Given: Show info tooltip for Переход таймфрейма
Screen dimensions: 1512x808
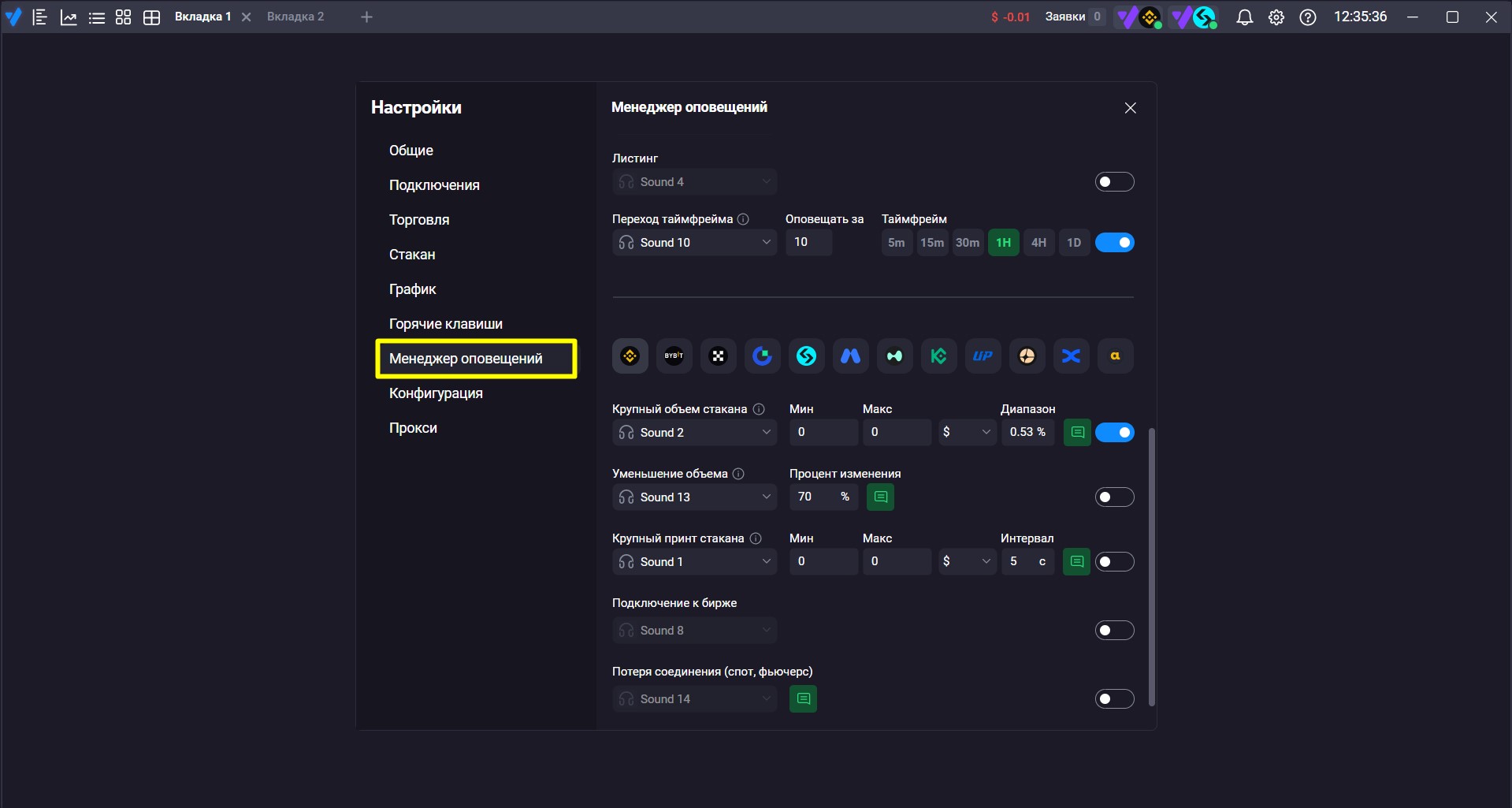Looking at the screenshot, I should click(743, 219).
